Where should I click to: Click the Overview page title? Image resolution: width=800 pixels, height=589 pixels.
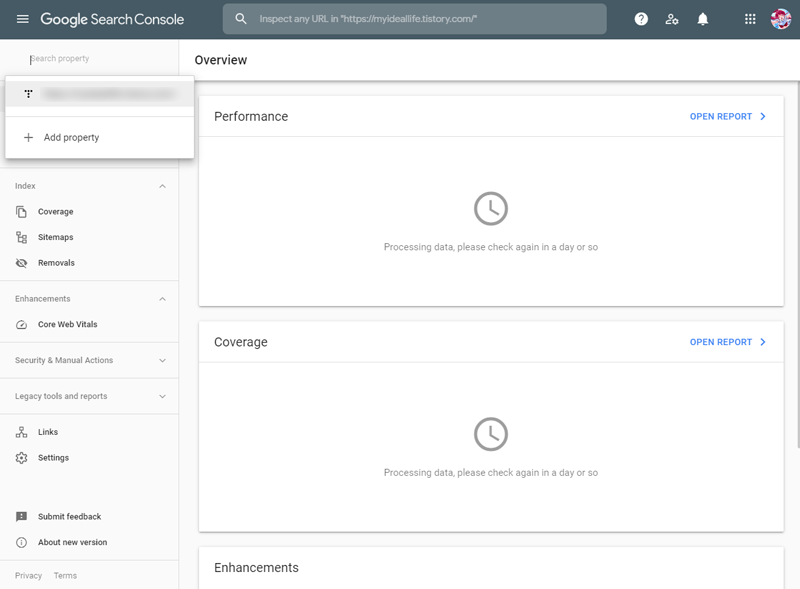point(221,60)
